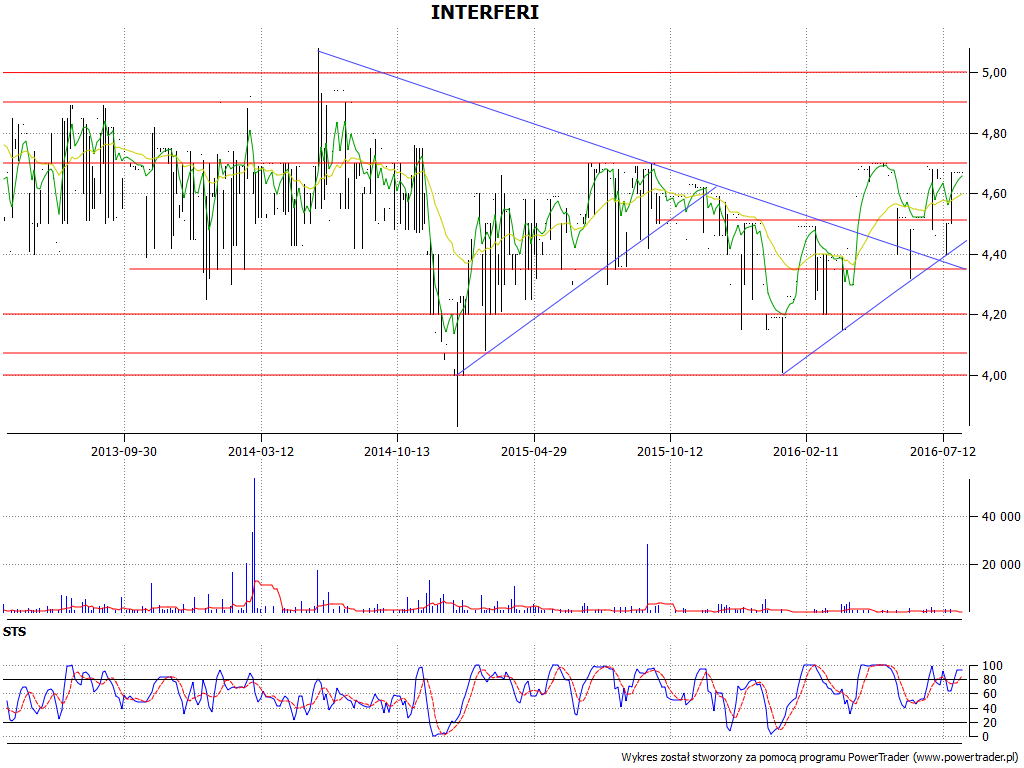Click the 4,00 price axis label
The height and width of the screenshot is (768, 1024).
[x=994, y=376]
